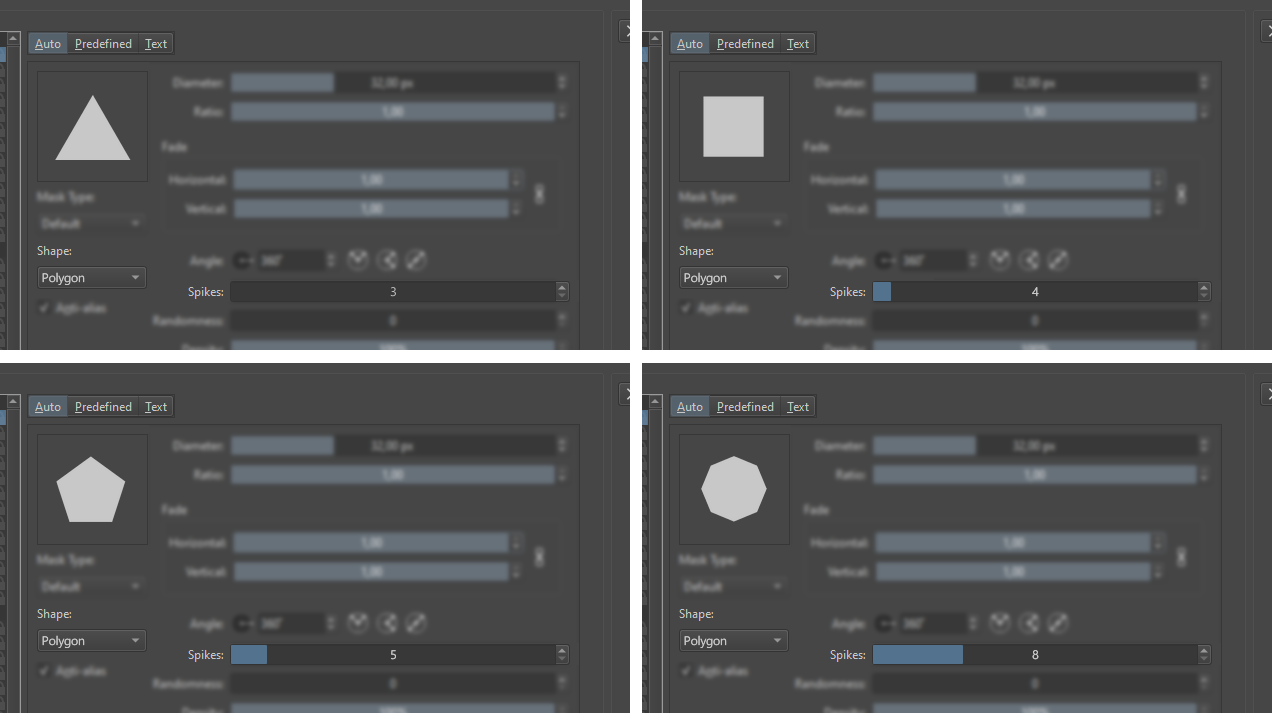
Task: Click Ratio slider in square panel
Action: coord(1035,112)
